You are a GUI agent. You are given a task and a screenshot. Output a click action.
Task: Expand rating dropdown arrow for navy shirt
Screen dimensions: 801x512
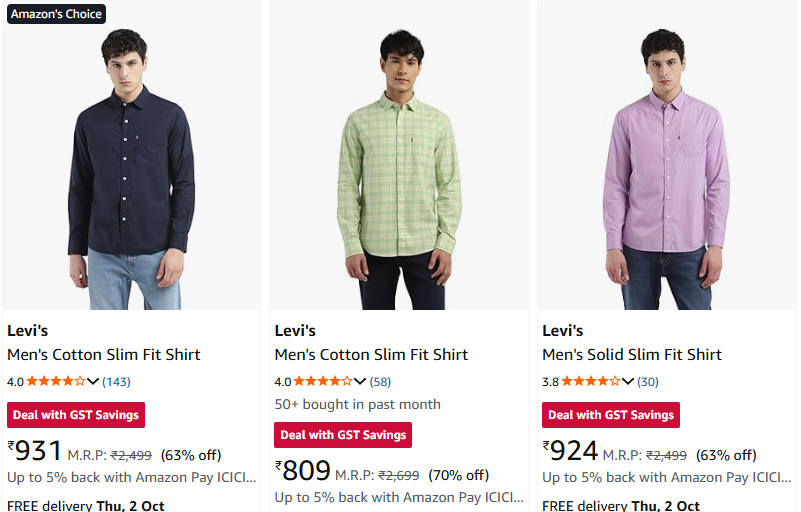(x=94, y=381)
